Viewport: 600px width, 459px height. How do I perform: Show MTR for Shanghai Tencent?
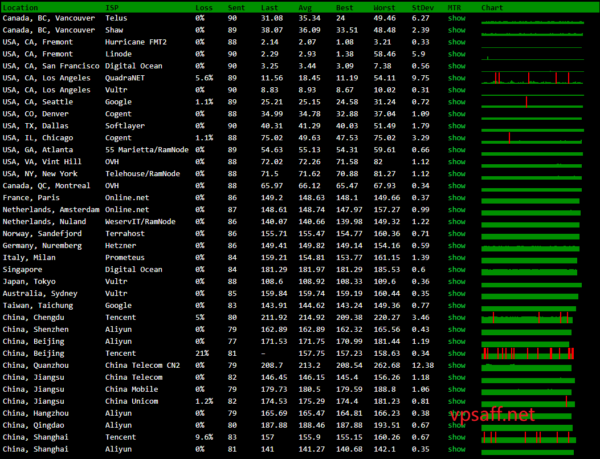457,437
